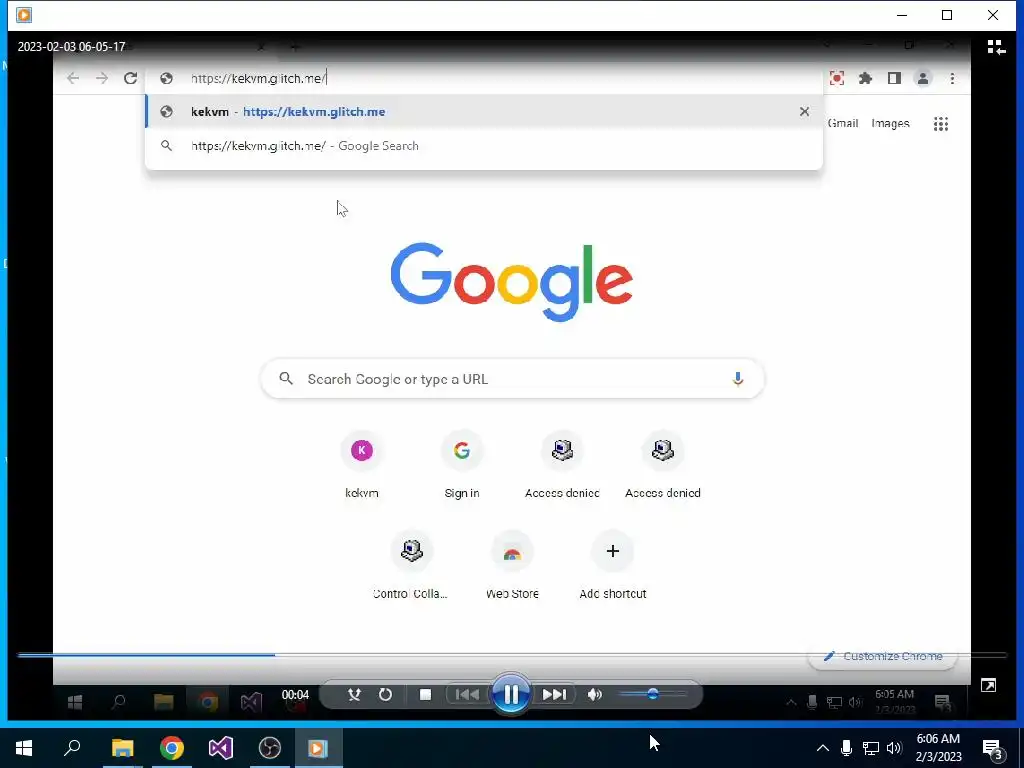Image resolution: width=1024 pixels, height=768 pixels.
Task: Open Google Chrome from taskbar
Action: 172,748
